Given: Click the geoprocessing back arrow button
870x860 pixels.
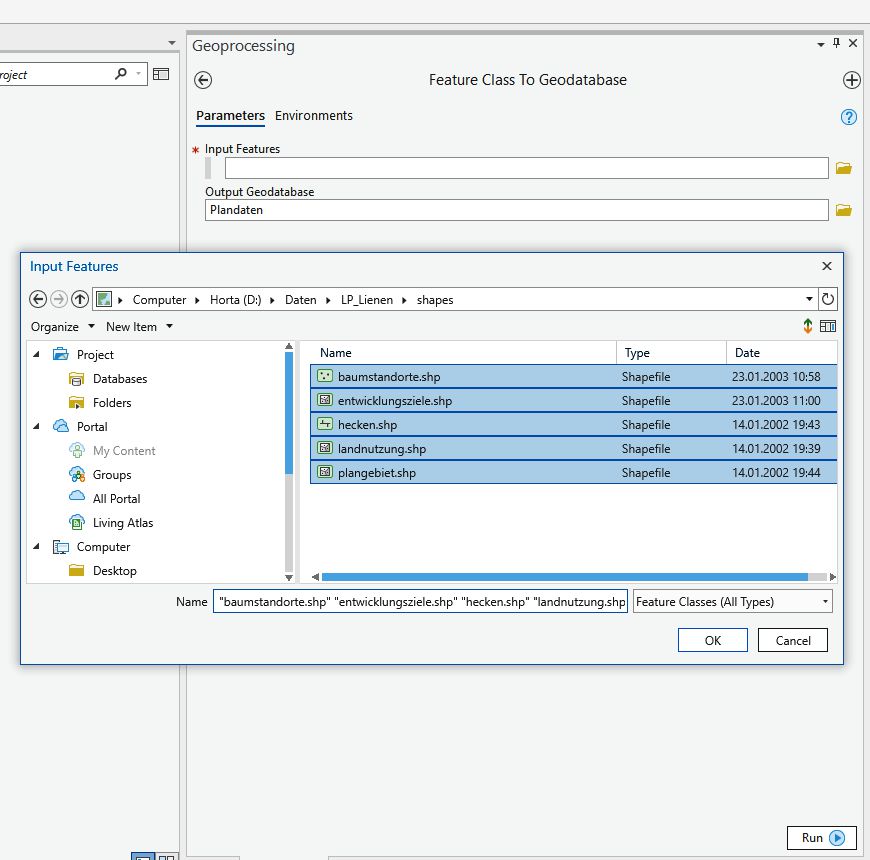Looking at the screenshot, I should [203, 81].
